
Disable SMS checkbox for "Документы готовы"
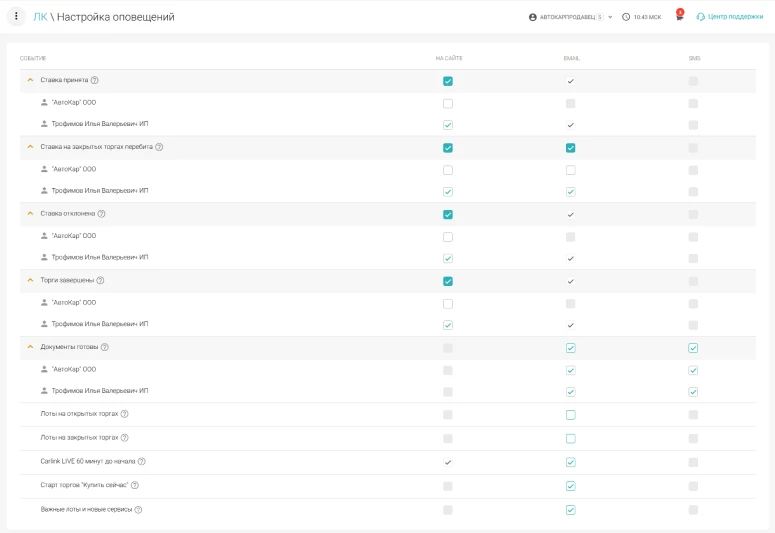[693, 348]
